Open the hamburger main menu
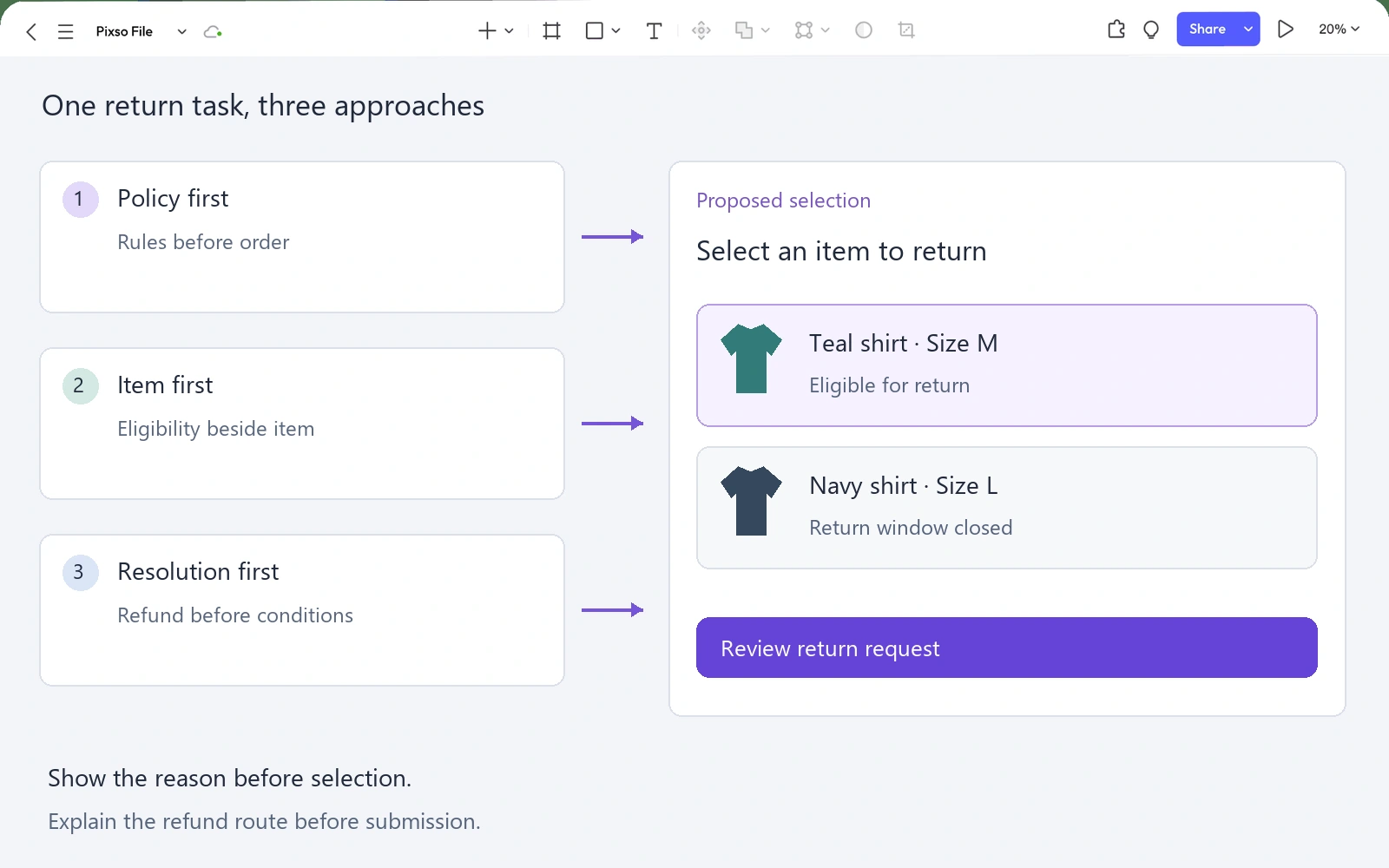 65,32
